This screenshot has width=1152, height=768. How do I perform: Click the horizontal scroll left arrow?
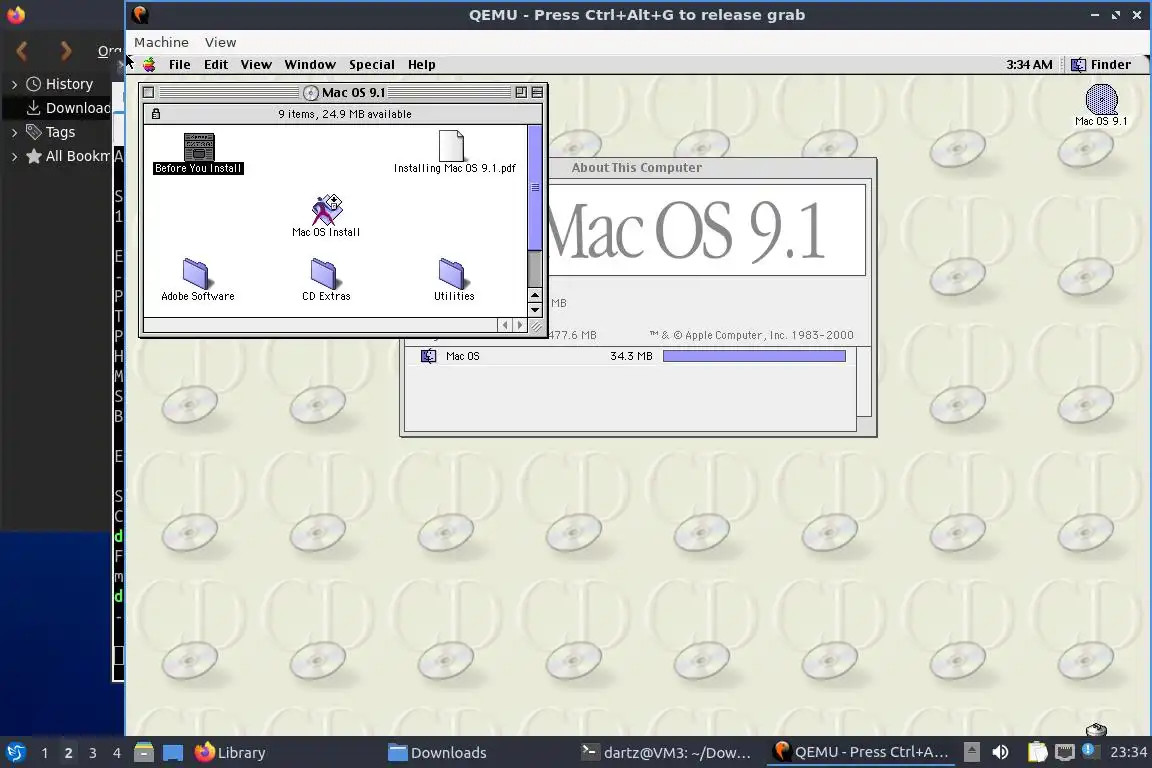[505, 325]
